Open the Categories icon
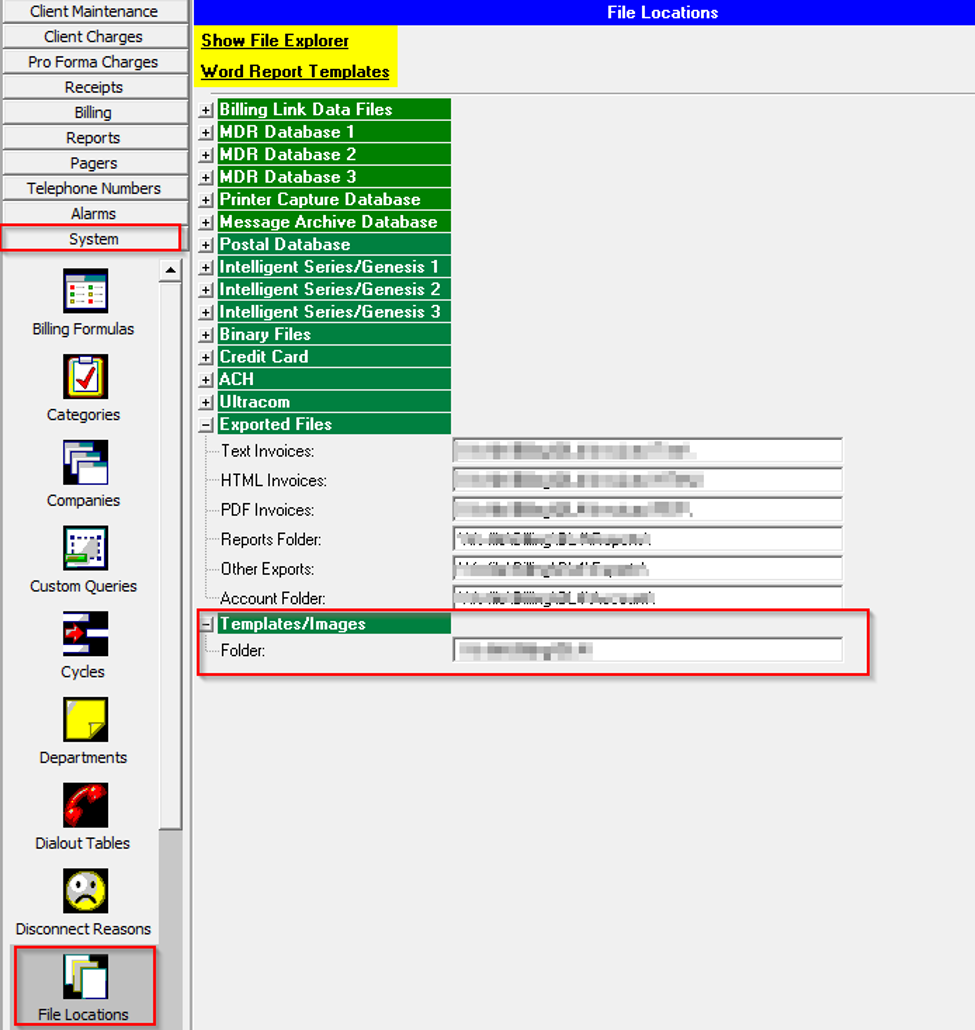The width and height of the screenshot is (975, 1030). [x=84, y=377]
